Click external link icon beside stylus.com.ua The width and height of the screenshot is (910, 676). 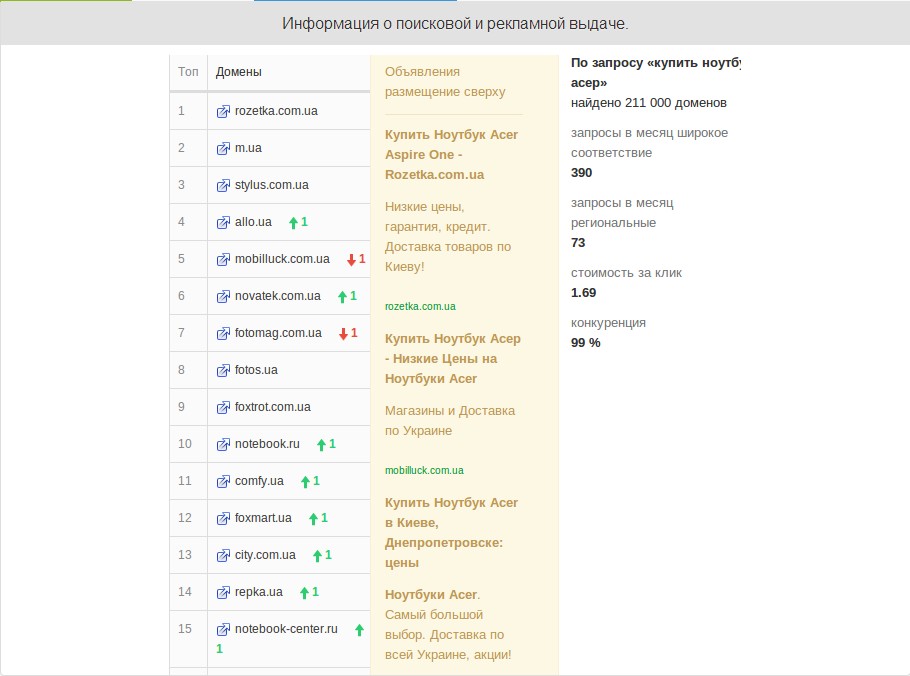tap(223, 185)
